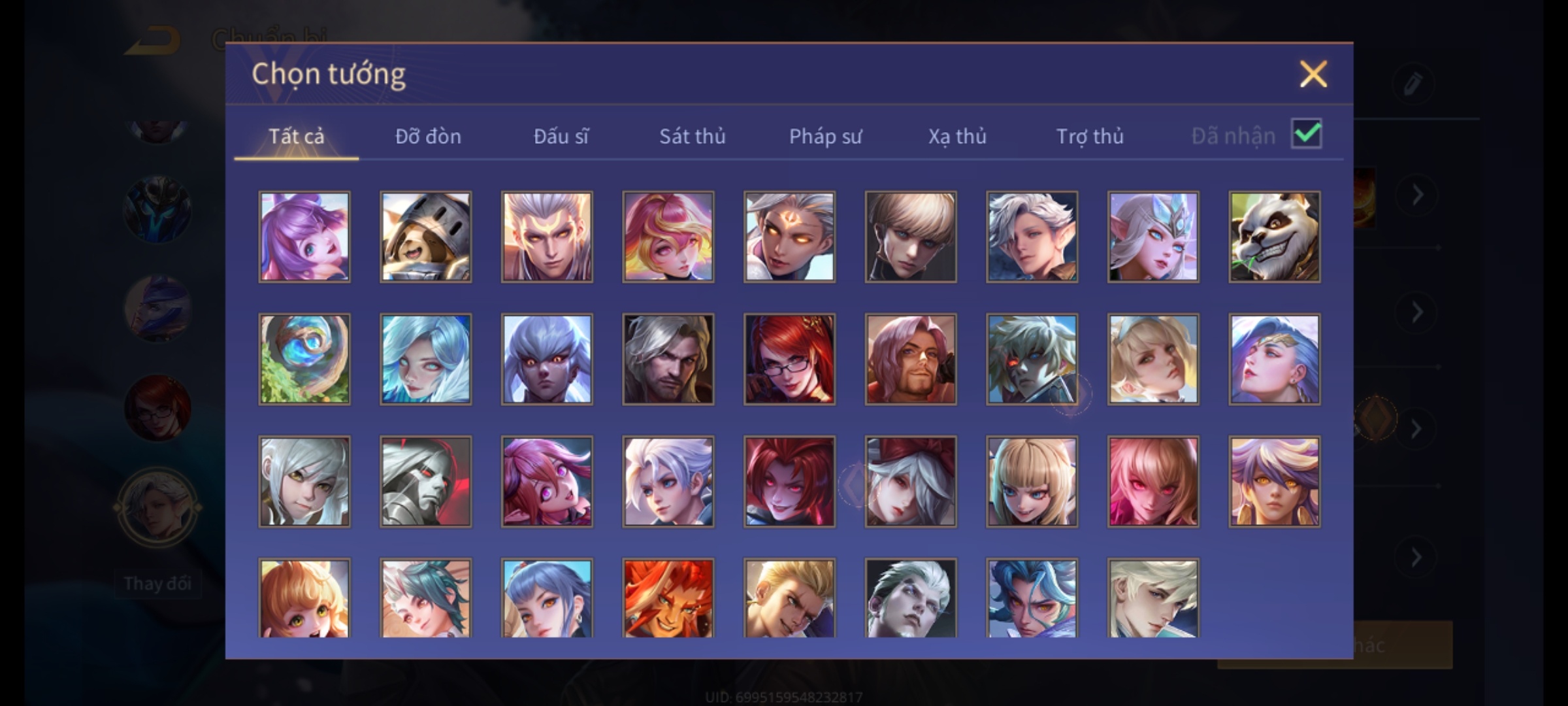1568x706 pixels.
Task: Select the blonde hero in the last slot
Action: [x=1153, y=598]
